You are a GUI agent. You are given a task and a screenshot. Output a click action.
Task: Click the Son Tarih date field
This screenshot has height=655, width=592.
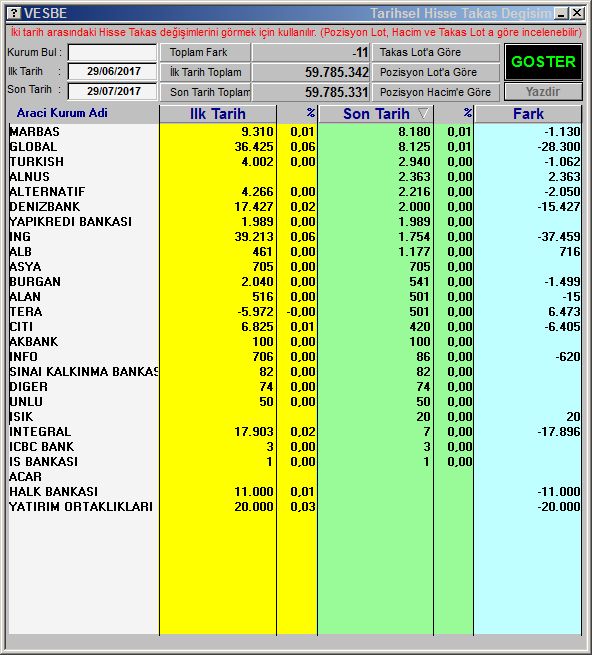coord(112,91)
